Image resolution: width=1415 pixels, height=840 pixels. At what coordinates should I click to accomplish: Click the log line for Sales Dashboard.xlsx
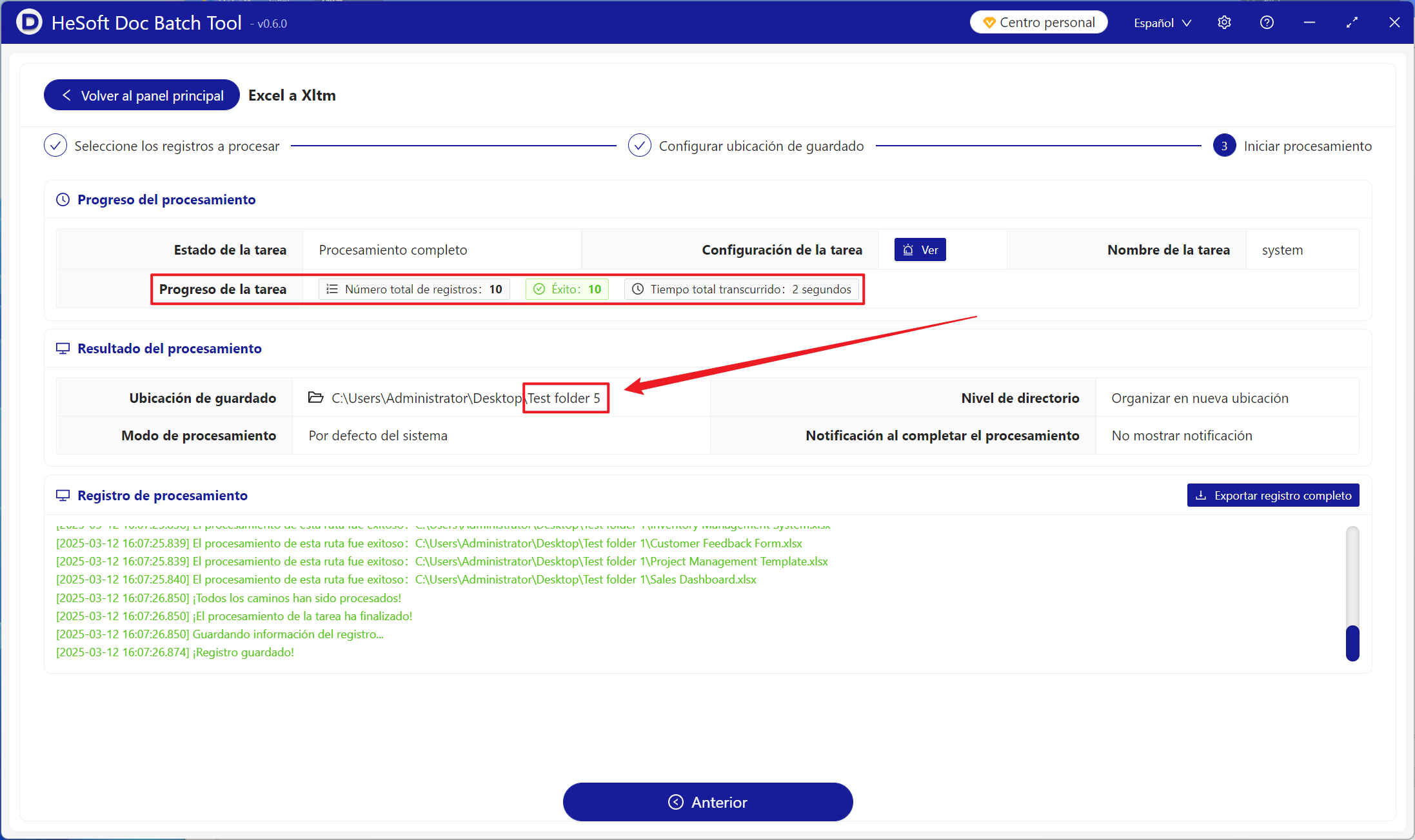(x=406, y=580)
